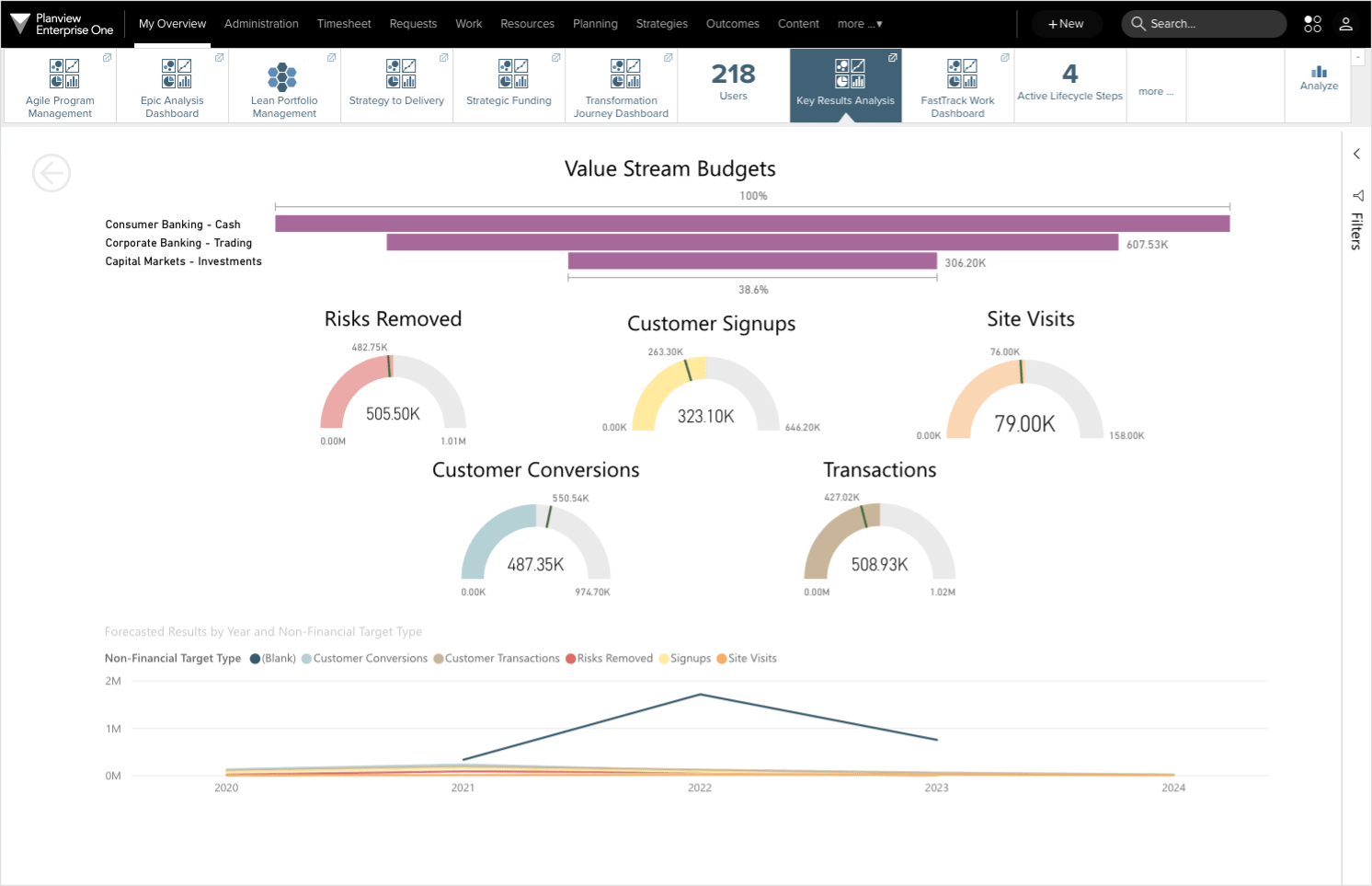Viewport: 1372px width, 886px height.
Task: Select the Capital Markets - Investments bar
Action: click(x=752, y=261)
